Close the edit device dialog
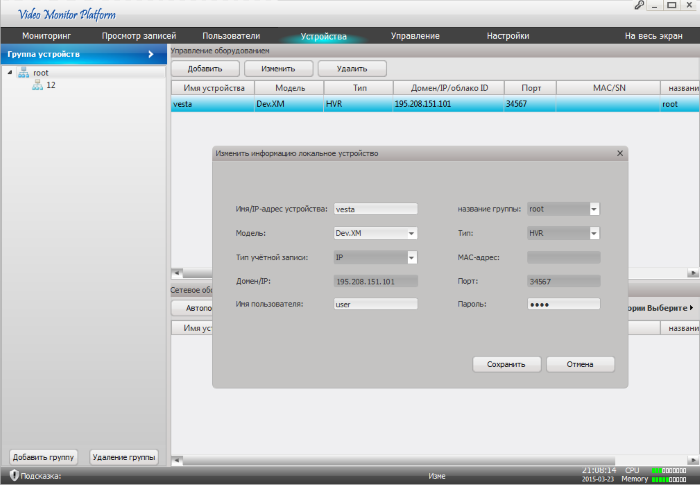The image size is (700, 485). click(620, 153)
